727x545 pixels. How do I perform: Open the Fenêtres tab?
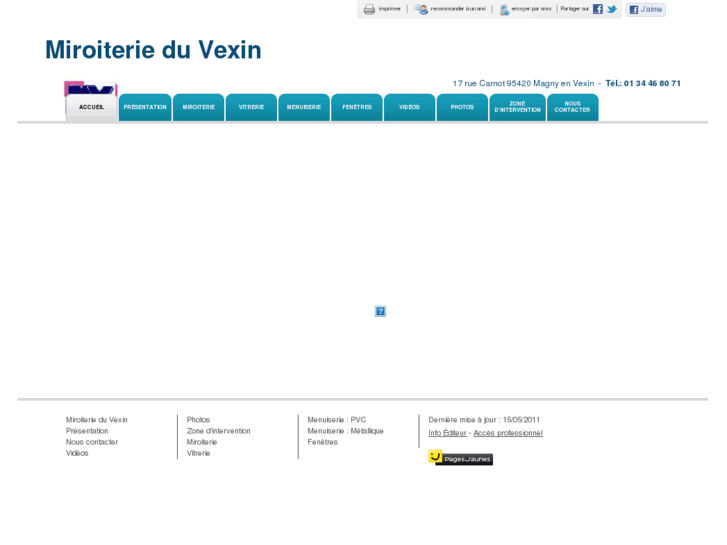pyautogui.click(x=357, y=107)
